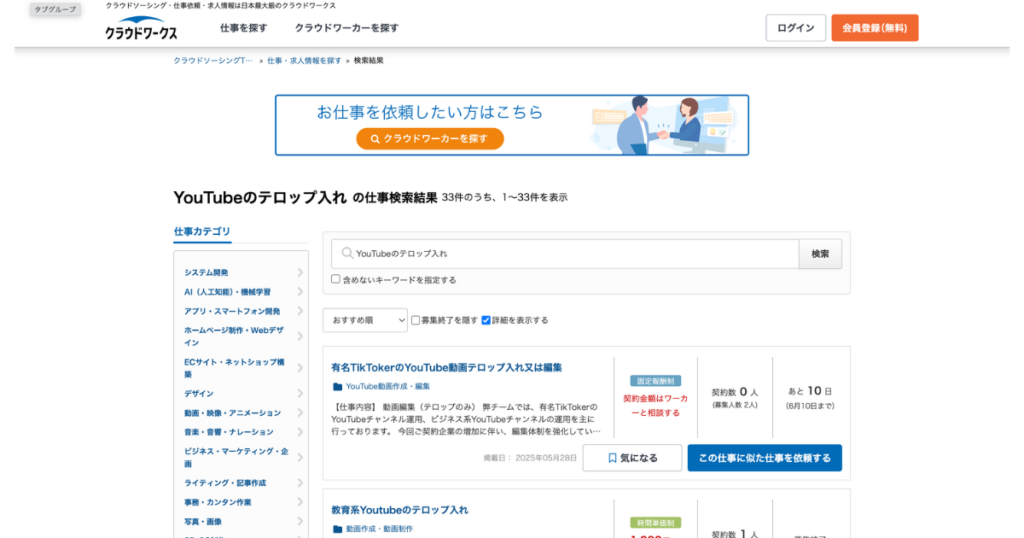Click folder icon beside YouTube動画作成・編集
Viewport: 1024px width, 538px height.
(x=338, y=387)
